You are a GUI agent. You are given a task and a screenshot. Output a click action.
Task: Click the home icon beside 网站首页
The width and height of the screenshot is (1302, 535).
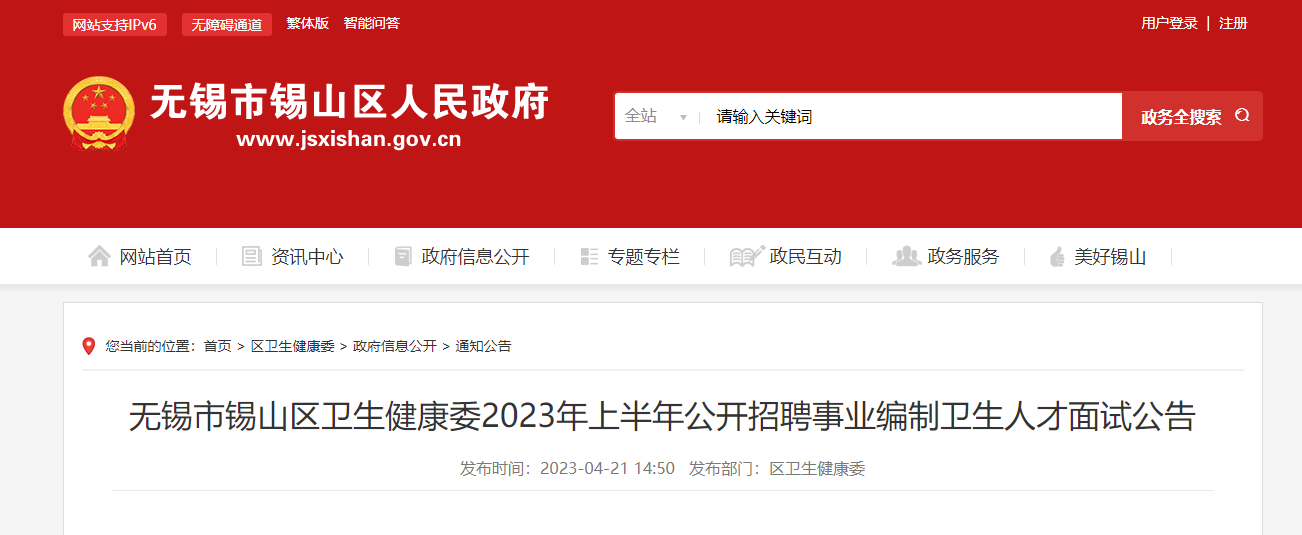(x=99, y=257)
